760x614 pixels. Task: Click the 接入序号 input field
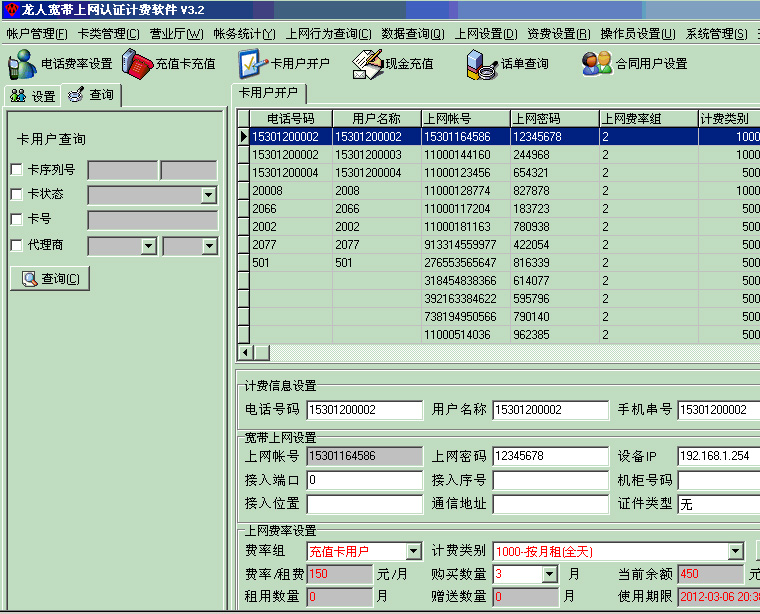(x=551, y=480)
